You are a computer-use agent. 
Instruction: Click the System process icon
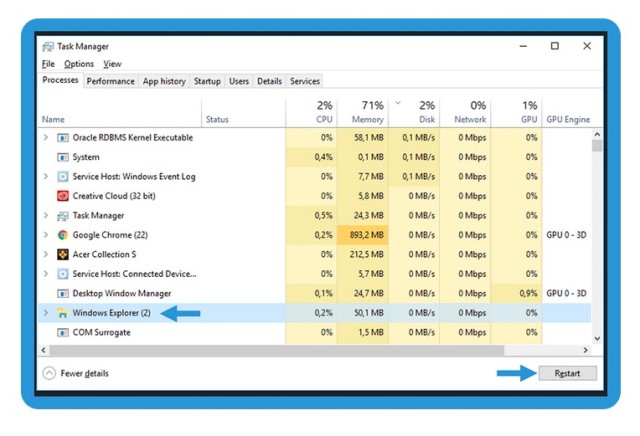click(62, 157)
